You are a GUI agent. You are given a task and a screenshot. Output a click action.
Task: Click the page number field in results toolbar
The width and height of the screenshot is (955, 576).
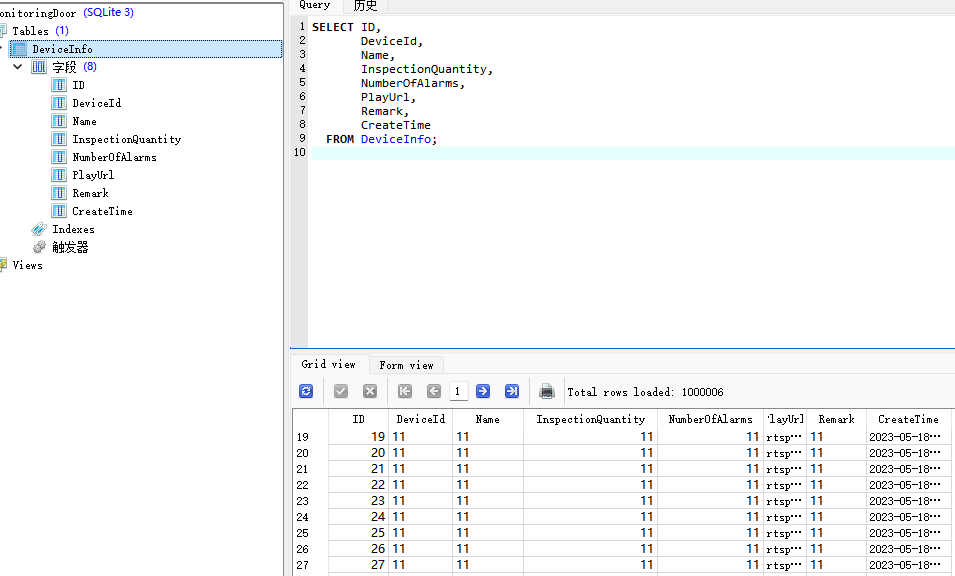(x=457, y=392)
